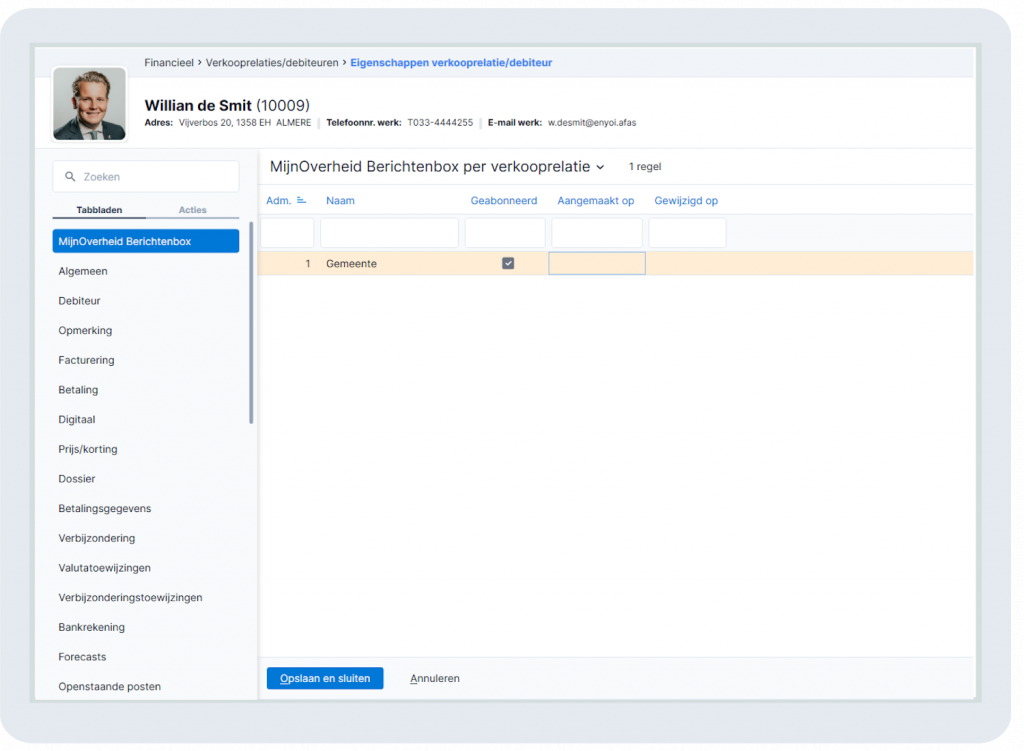Expand the MijnOverheid Berichtenbox view dropdown

click(x=600, y=167)
